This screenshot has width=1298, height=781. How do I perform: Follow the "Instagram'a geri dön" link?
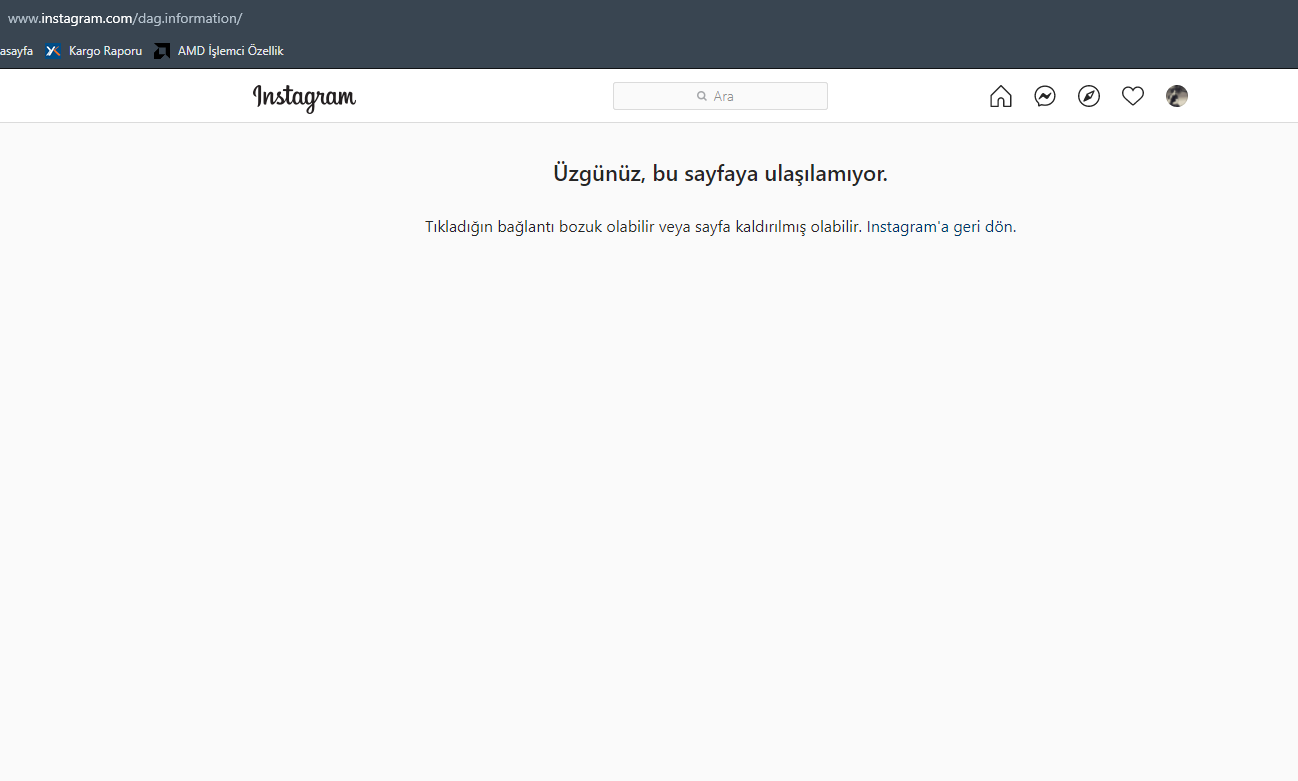coord(941,227)
